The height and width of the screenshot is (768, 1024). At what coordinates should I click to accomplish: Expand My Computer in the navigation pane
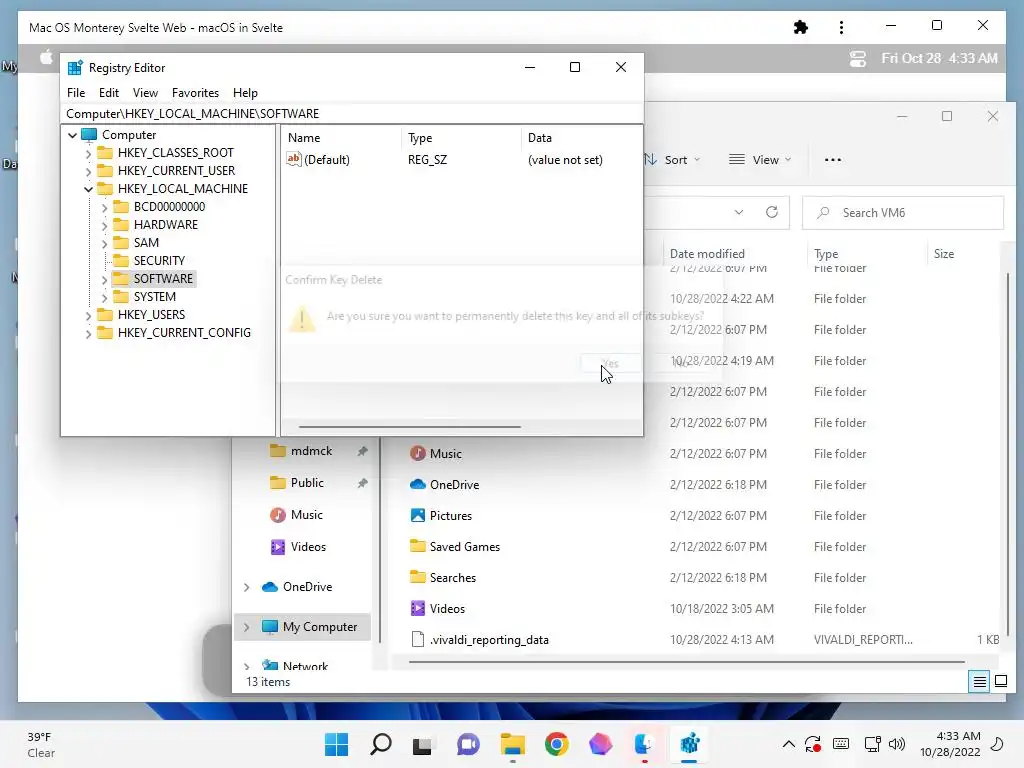point(246,627)
